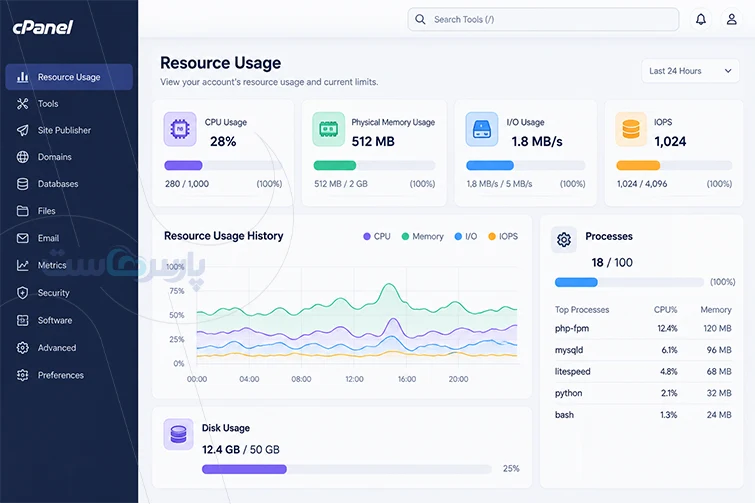Focus the Search Tools input field
The image size is (755, 504).
coord(543,19)
